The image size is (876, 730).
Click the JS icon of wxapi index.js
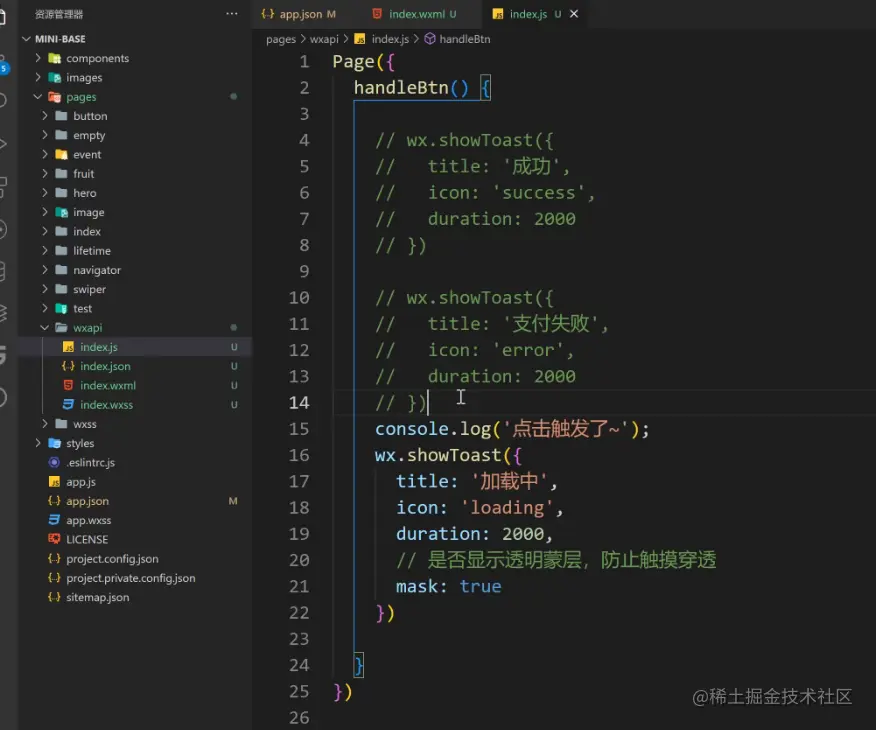pos(68,347)
